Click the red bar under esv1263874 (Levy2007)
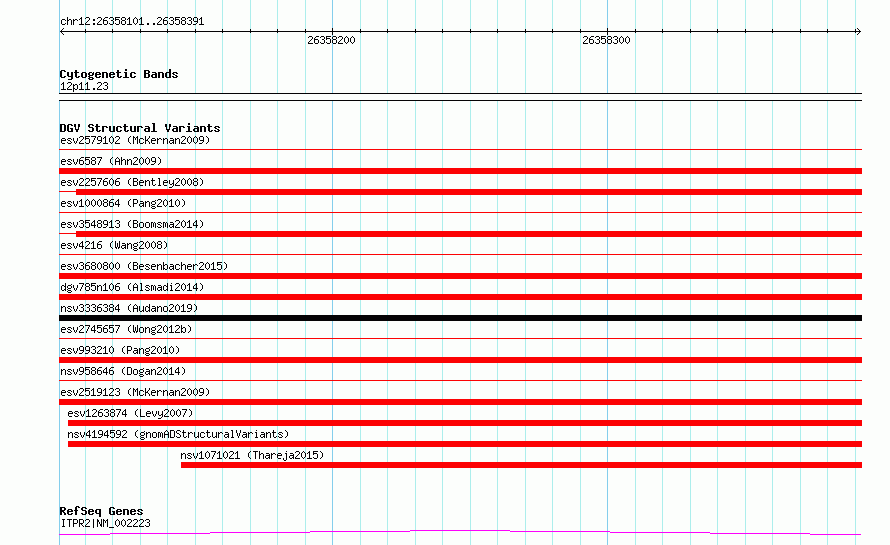This screenshot has width=890, height=545. [x=465, y=423]
